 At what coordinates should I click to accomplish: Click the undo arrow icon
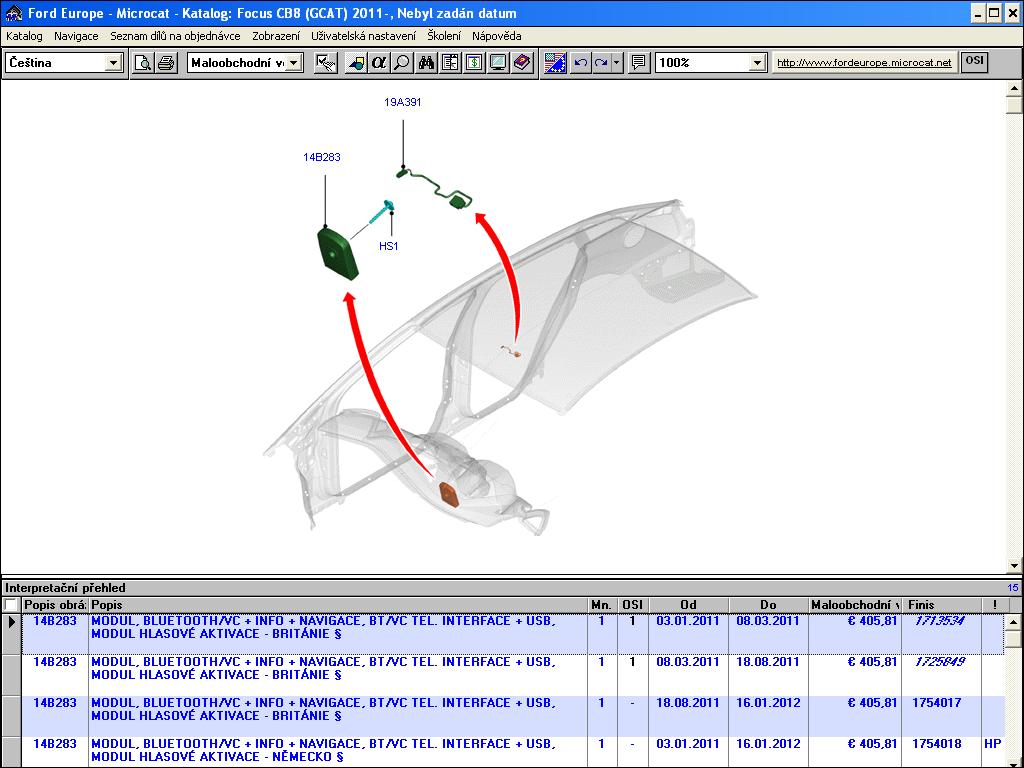580,63
